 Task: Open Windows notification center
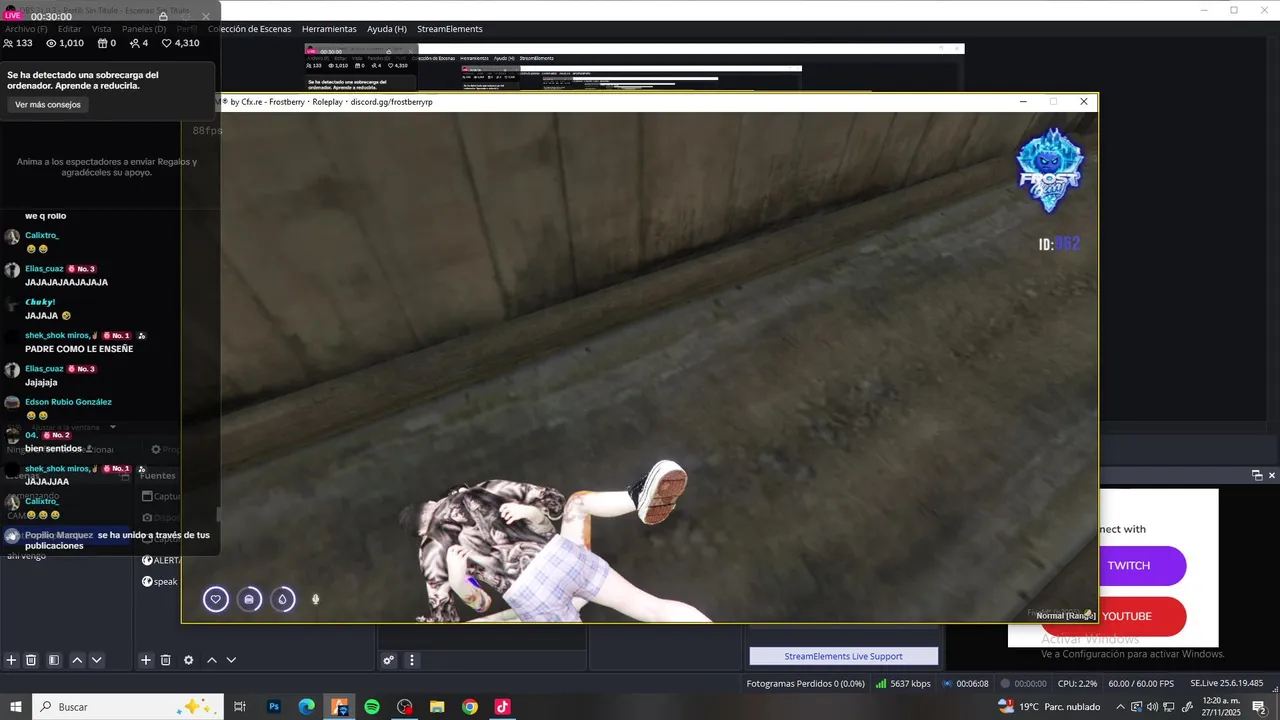[x=1259, y=707]
